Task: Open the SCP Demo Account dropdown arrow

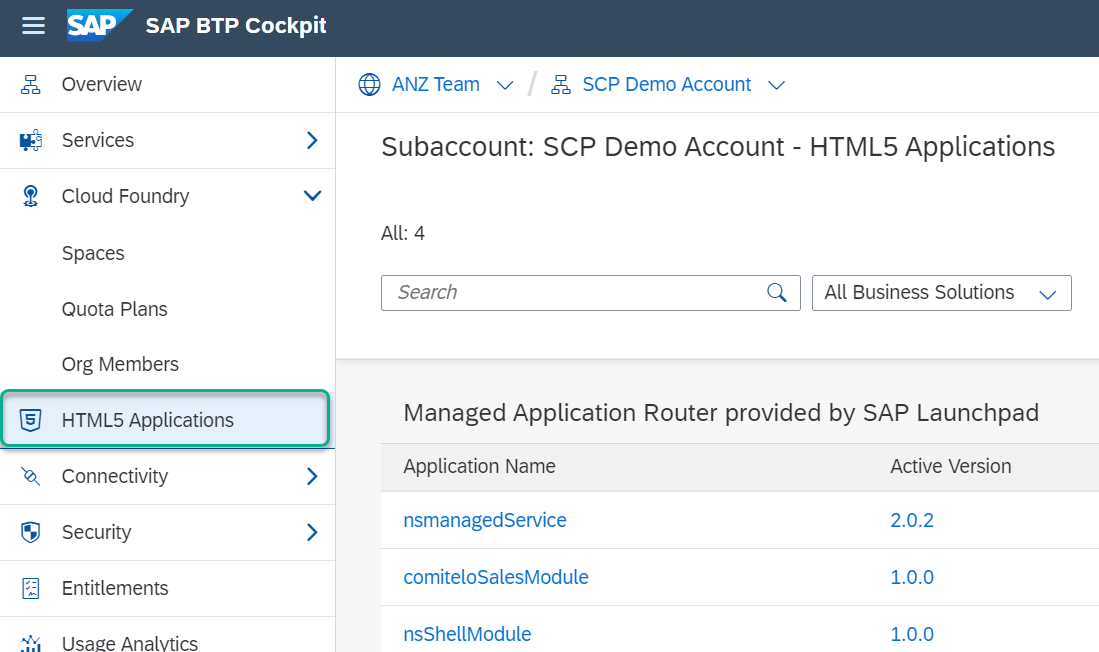Action: click(x=776, y=86)
